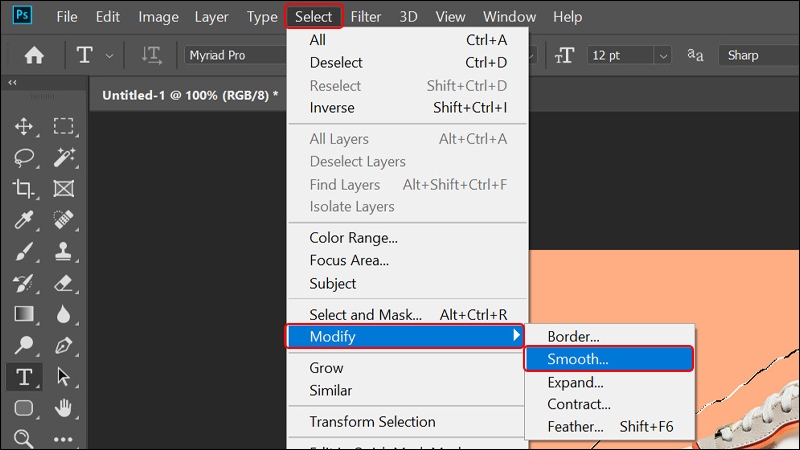The image size is (800, 450).
Task: Open the Window menu
Action: tap(509, 17)
